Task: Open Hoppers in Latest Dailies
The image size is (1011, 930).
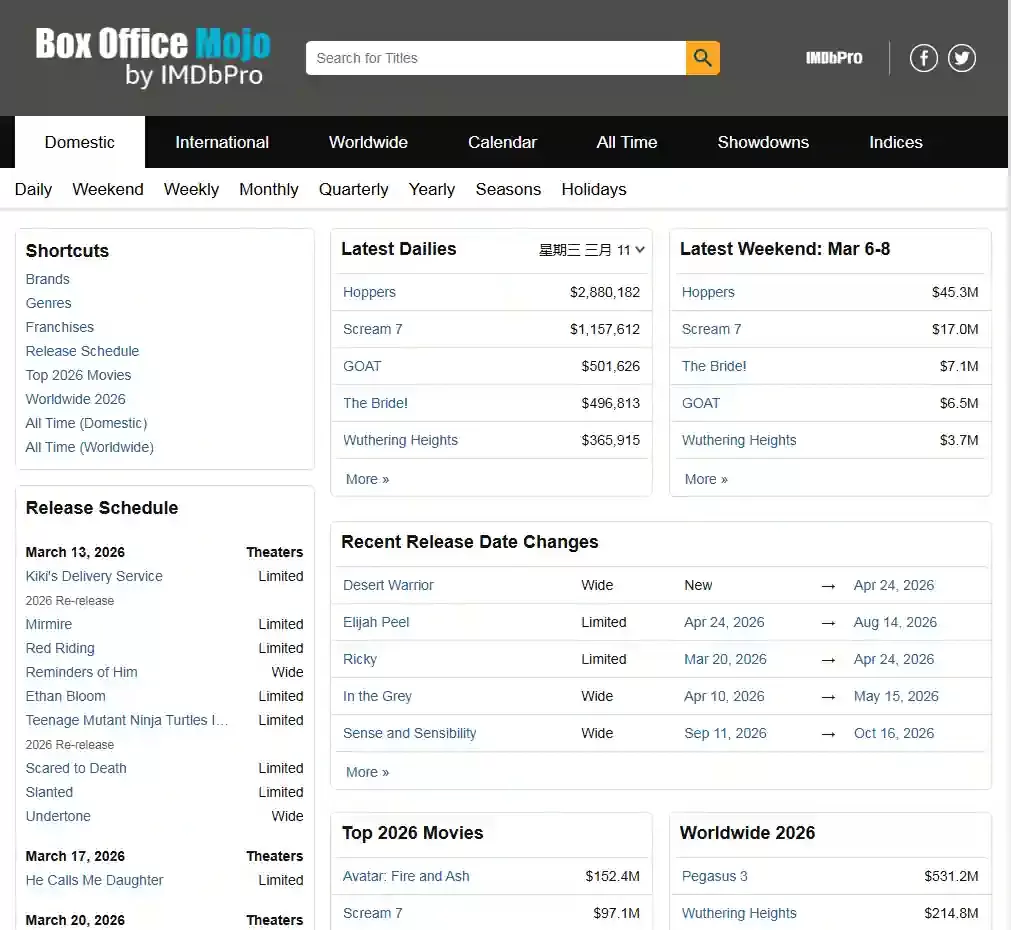Action: [369, 292]
